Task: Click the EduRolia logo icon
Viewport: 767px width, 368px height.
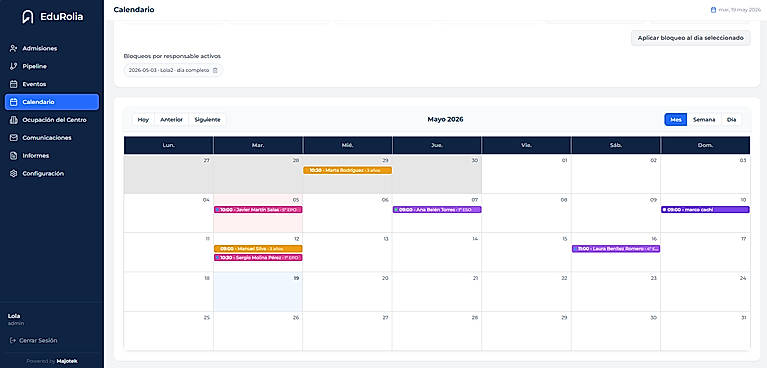Action: 28,17
